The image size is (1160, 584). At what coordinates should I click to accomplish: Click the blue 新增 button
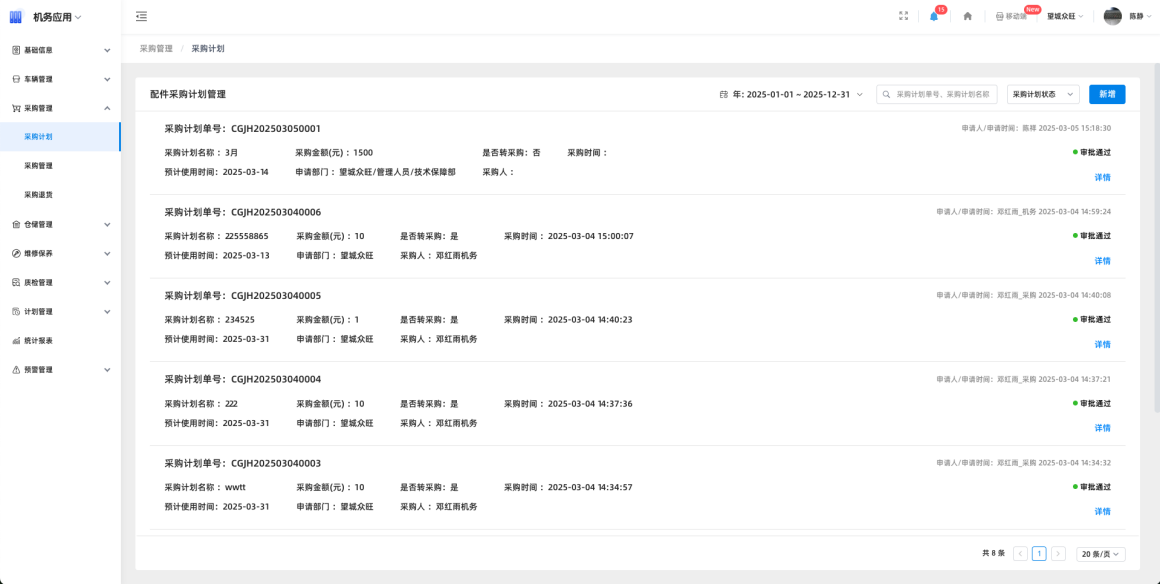tap(1107, 94)
